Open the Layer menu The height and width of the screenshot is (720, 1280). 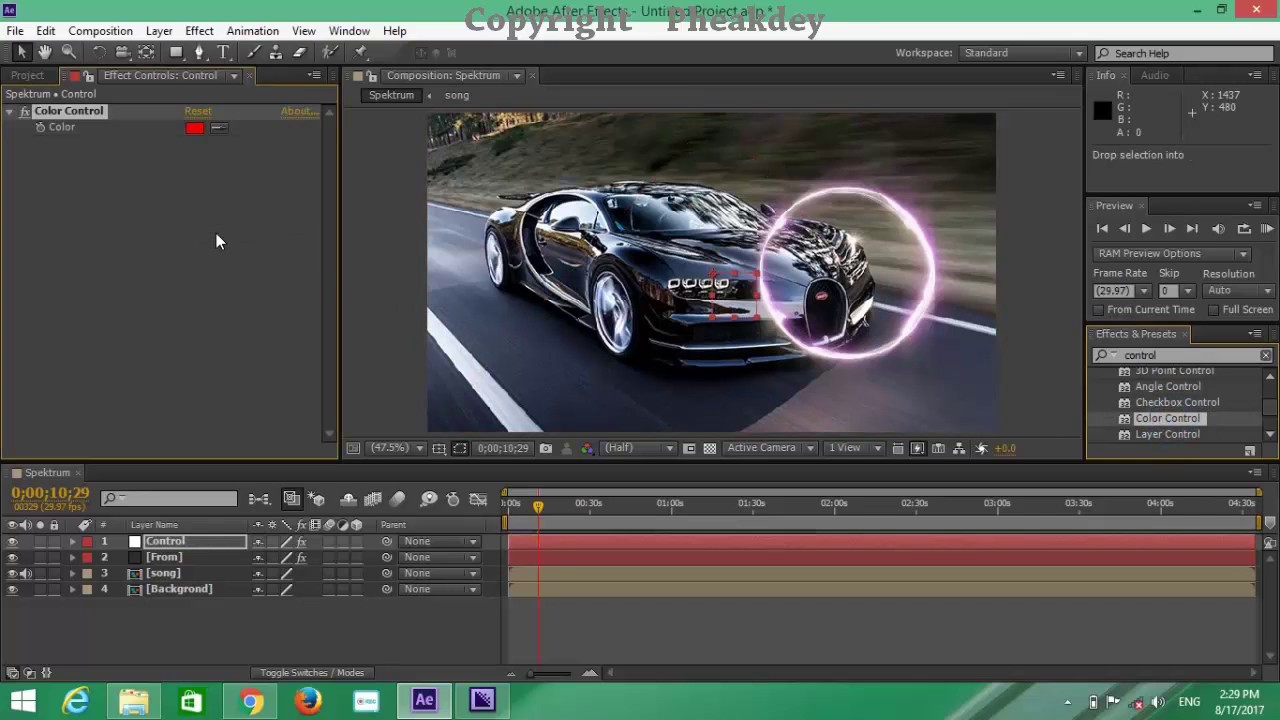[x=159, y=31]
